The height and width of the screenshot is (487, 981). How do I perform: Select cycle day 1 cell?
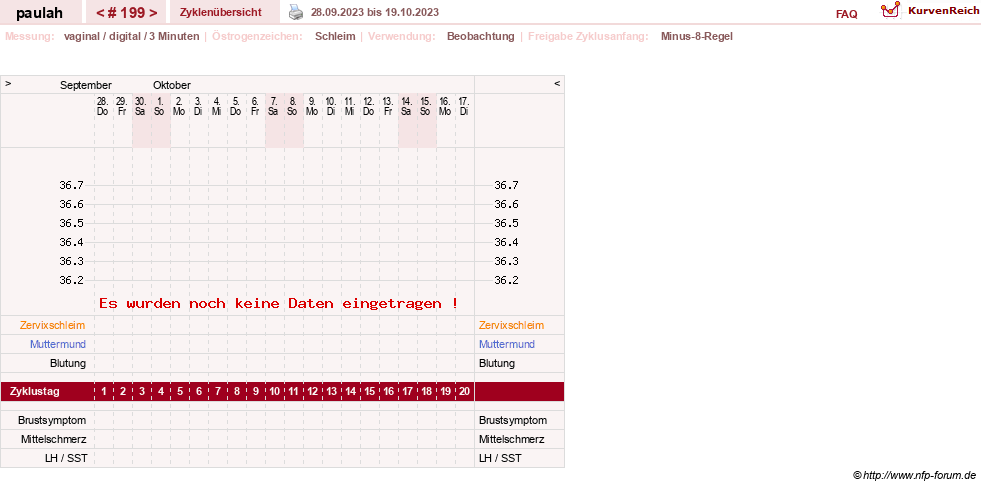tap(104, 392)
